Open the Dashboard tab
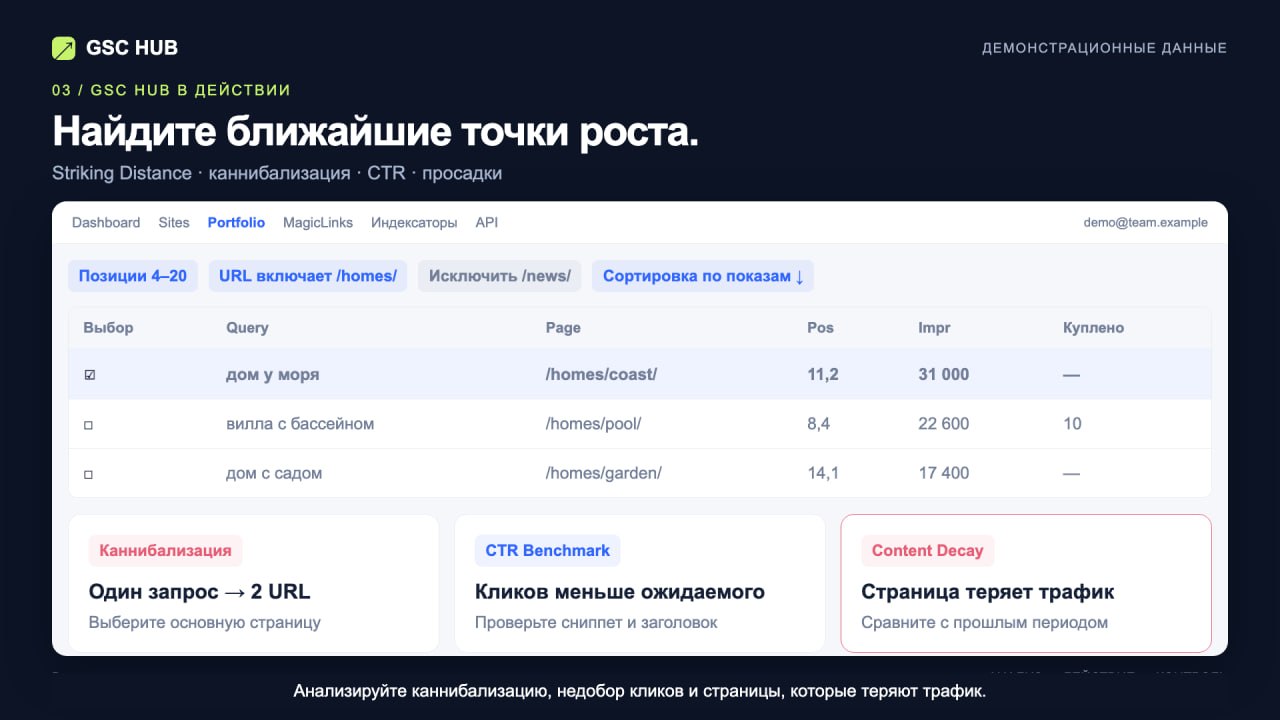The image size is (1280, 720). [106, 223]
